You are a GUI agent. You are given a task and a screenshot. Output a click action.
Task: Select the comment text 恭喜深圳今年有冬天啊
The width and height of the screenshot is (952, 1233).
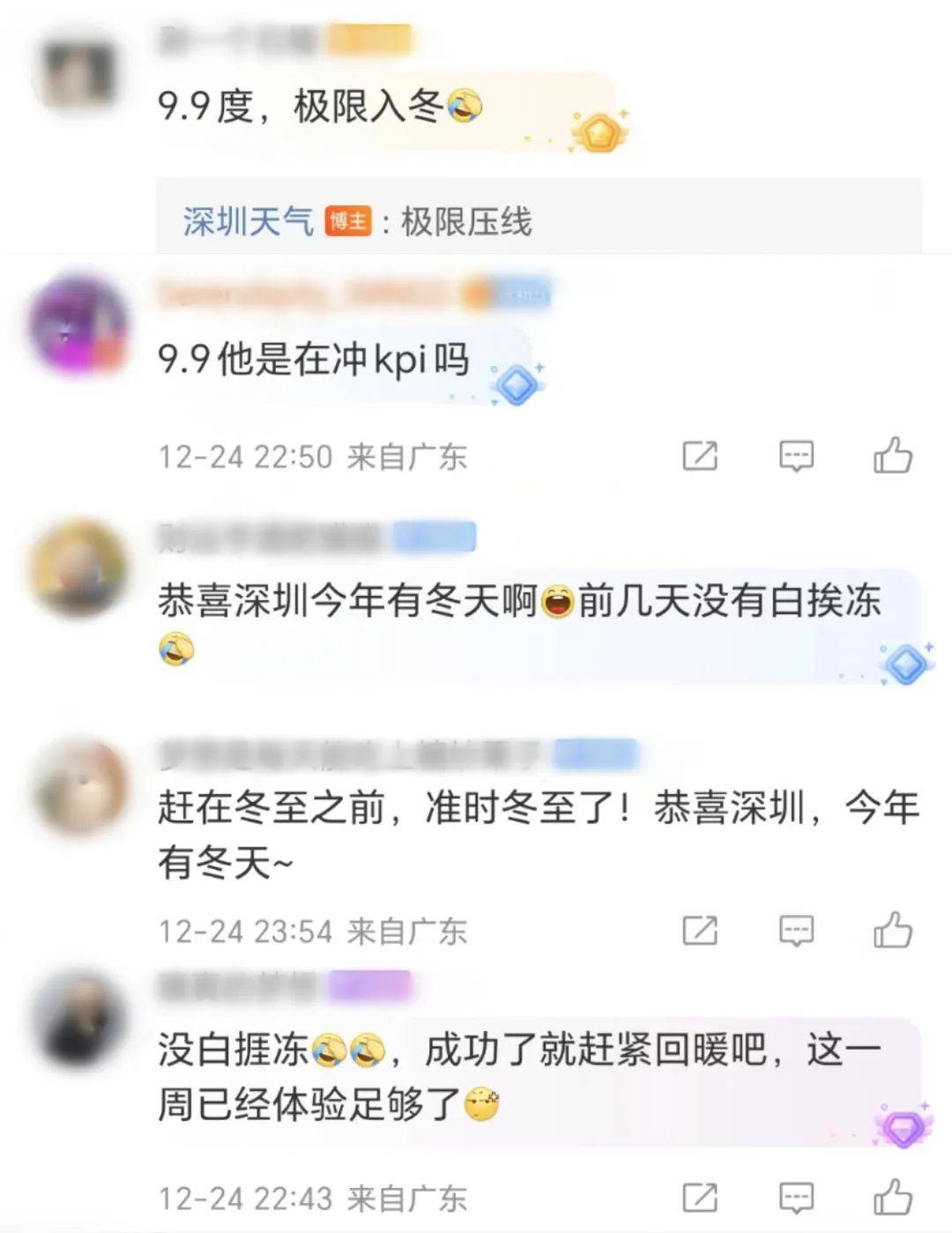tap(347, 601)
